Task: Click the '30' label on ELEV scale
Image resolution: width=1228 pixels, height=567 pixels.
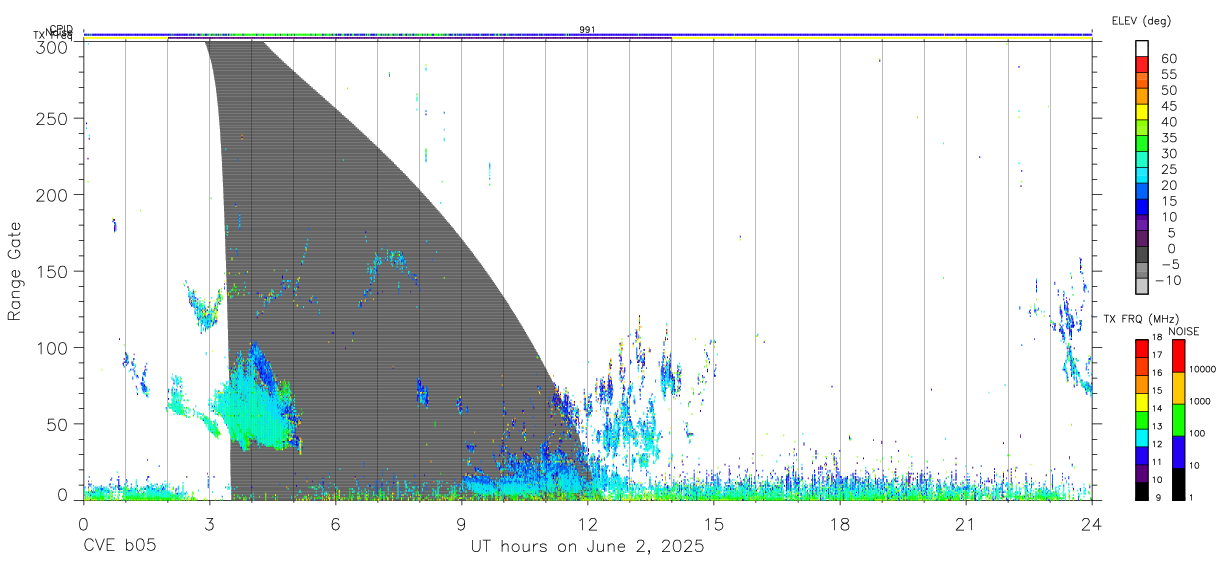Action: click(1169, 153)
